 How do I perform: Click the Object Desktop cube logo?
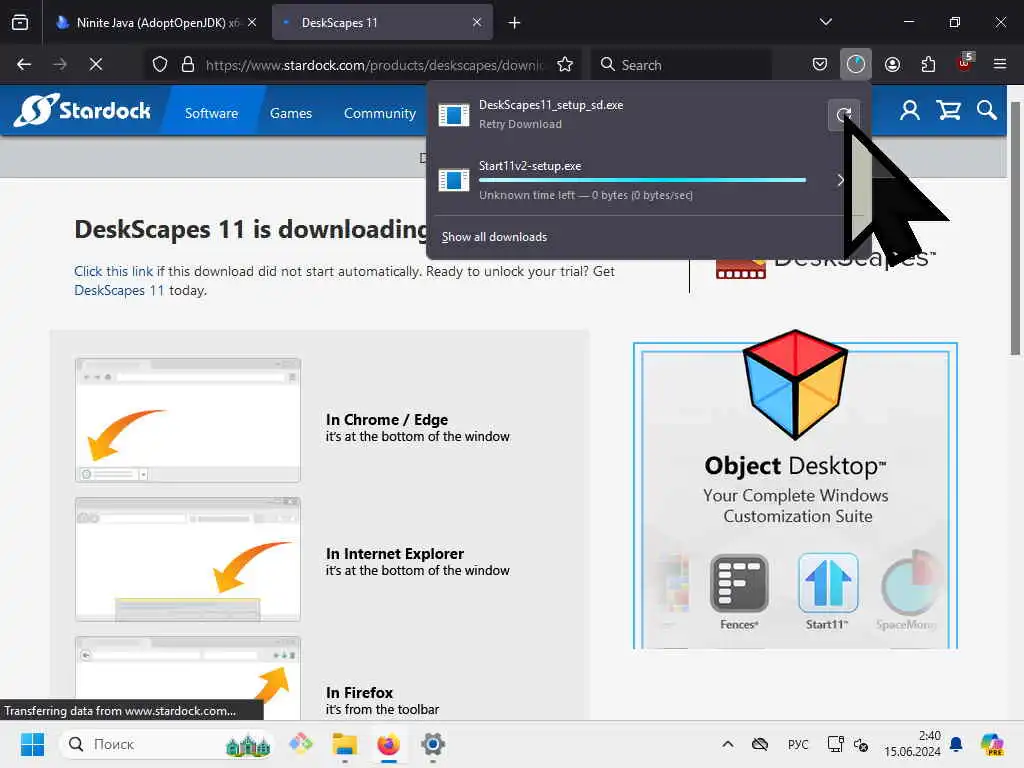795,384
